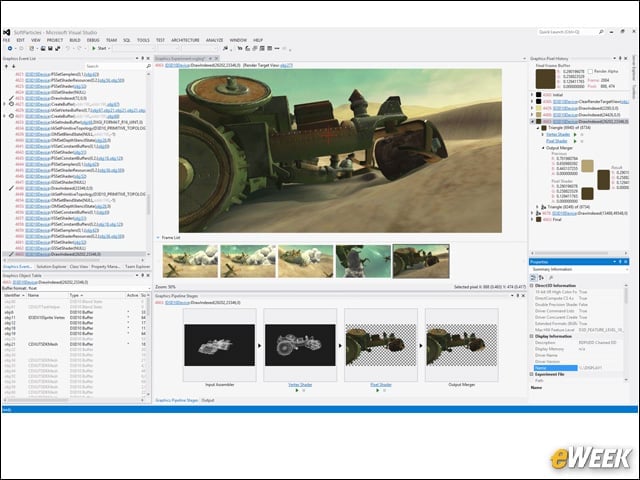Click the Alphabetical sort icon in Properties
640x480 pixels.
pyautogui.click(x=542, y=278)
